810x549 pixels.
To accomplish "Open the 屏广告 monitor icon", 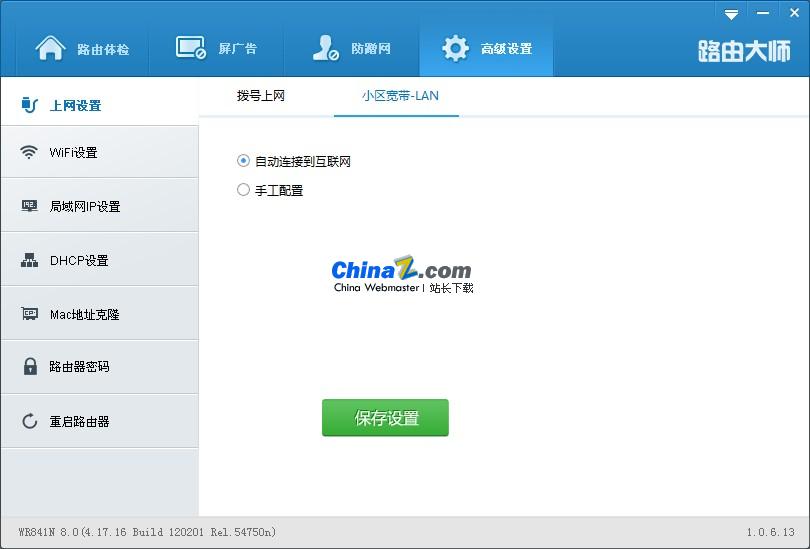I will point(191,48).
